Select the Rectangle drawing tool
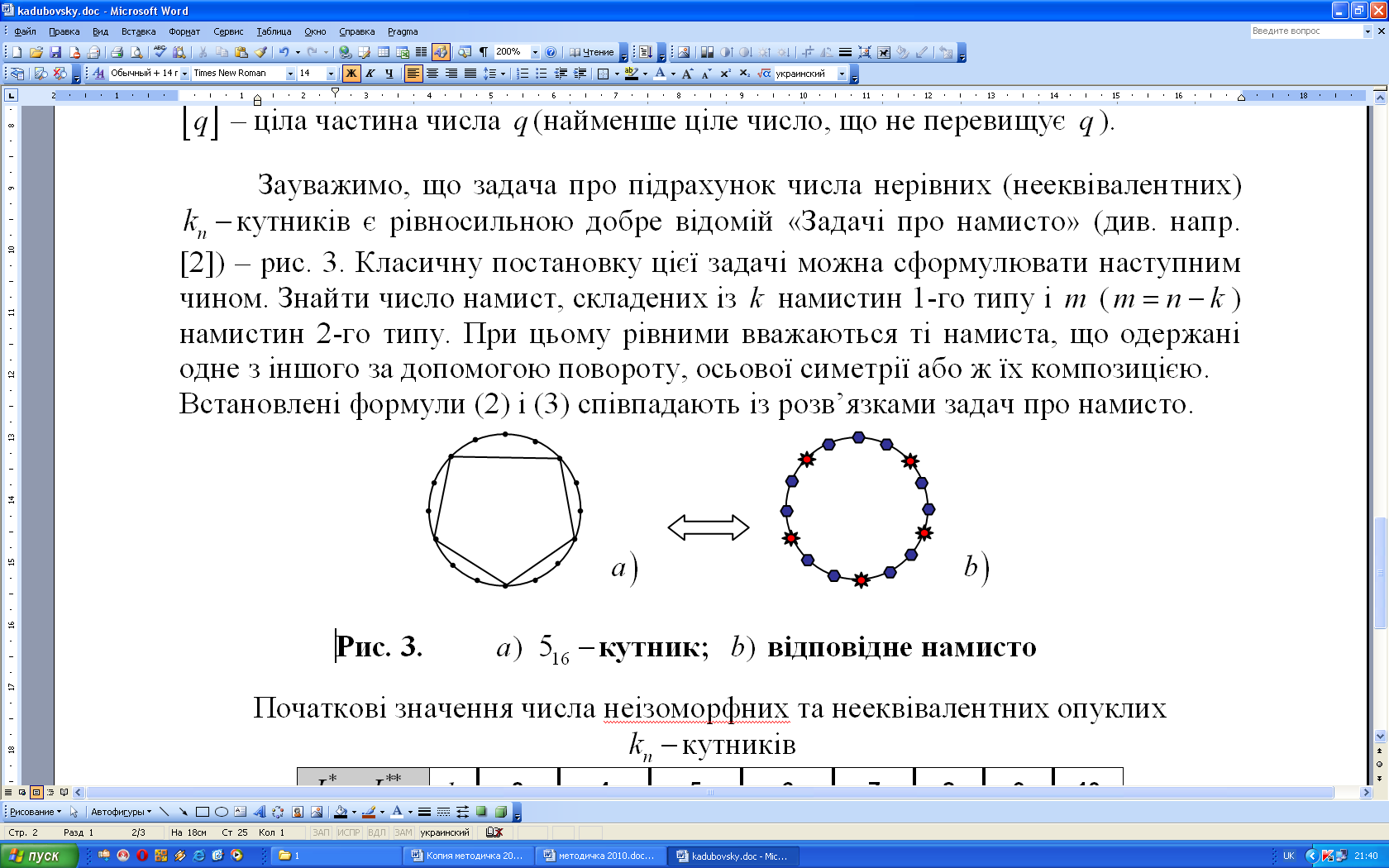The height and width of the screenshot is (868, 1389). (202, 812)
